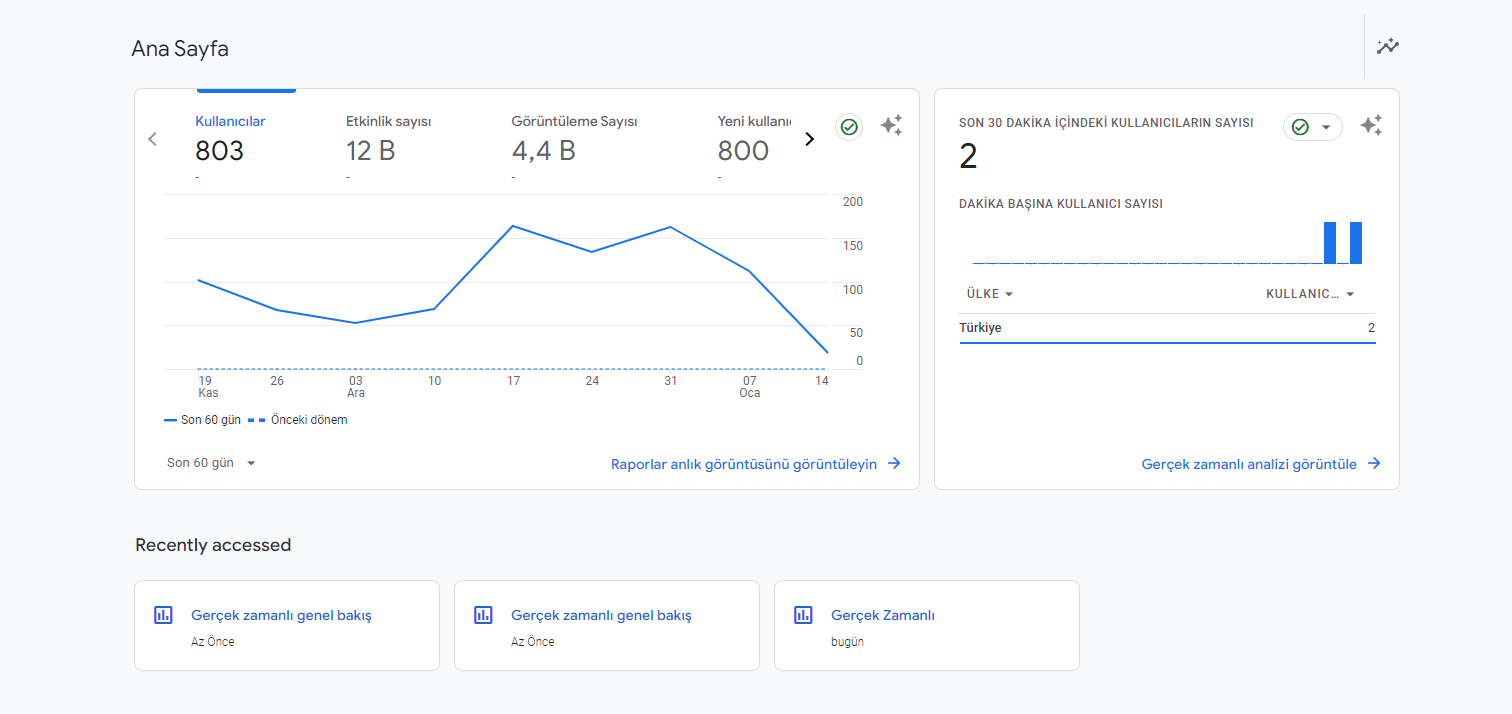
Task: Go to previous metrics with the left chevron
Action: [x=152, y=139]
